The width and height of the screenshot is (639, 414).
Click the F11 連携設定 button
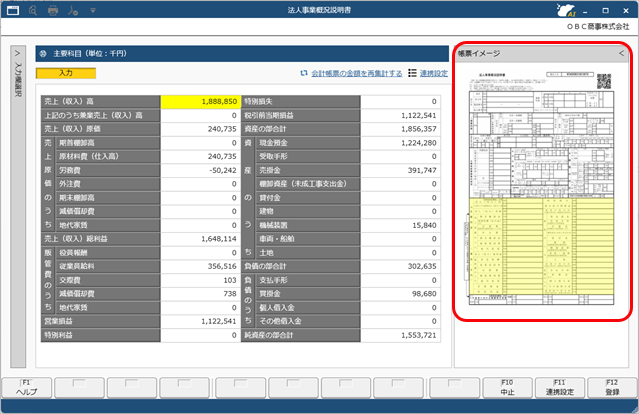coord(560,388)
